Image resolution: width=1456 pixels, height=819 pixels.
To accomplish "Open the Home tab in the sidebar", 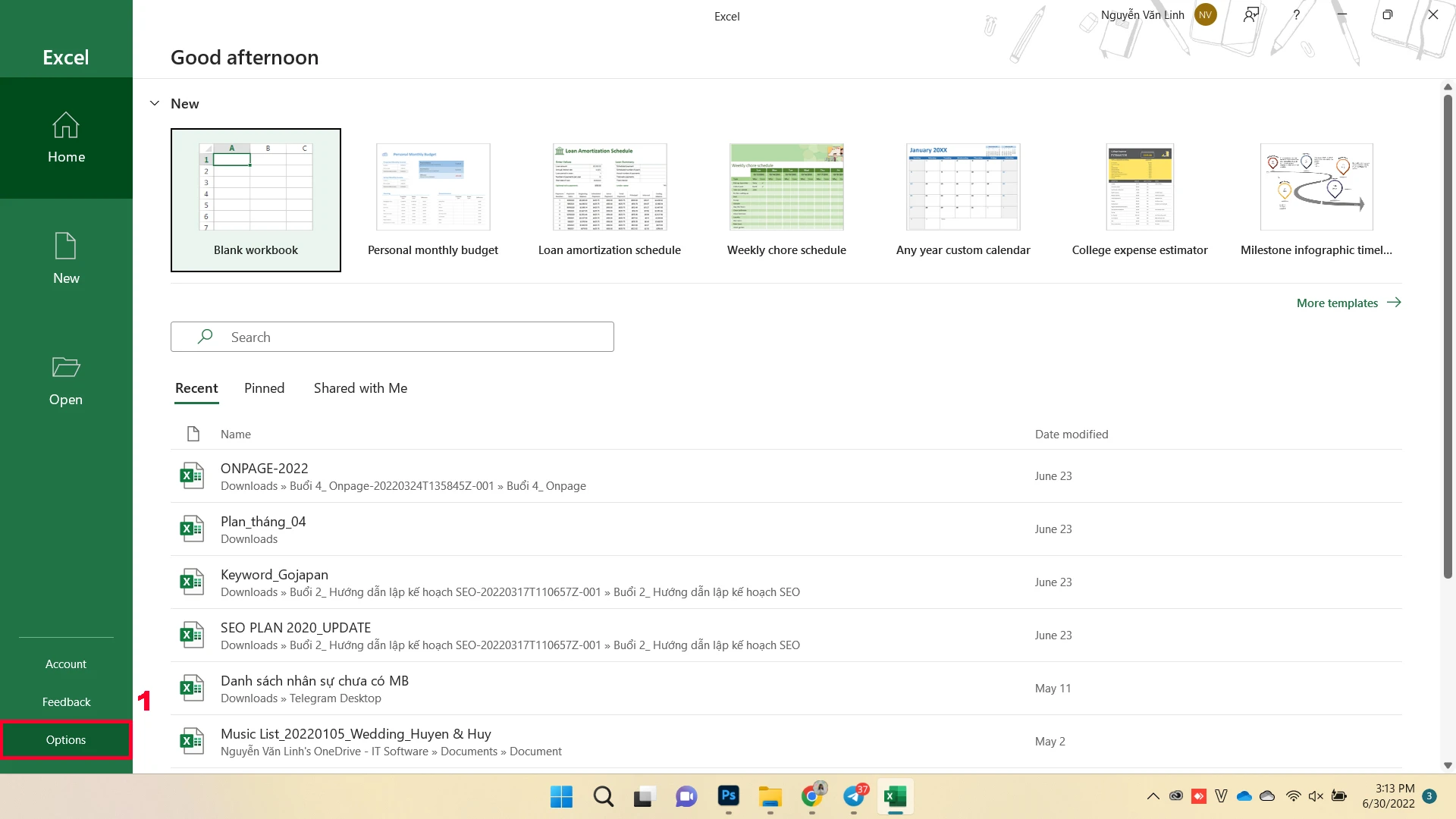I will pyautogui.click(x=66, y=138).
